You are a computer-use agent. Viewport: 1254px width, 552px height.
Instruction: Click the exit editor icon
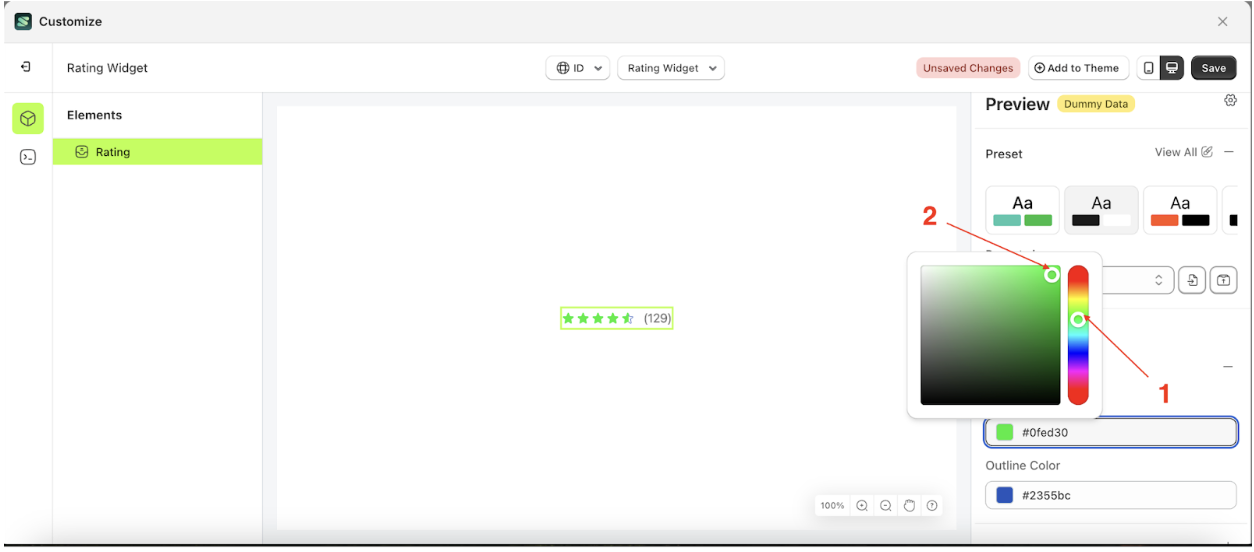tap(26, 67)
